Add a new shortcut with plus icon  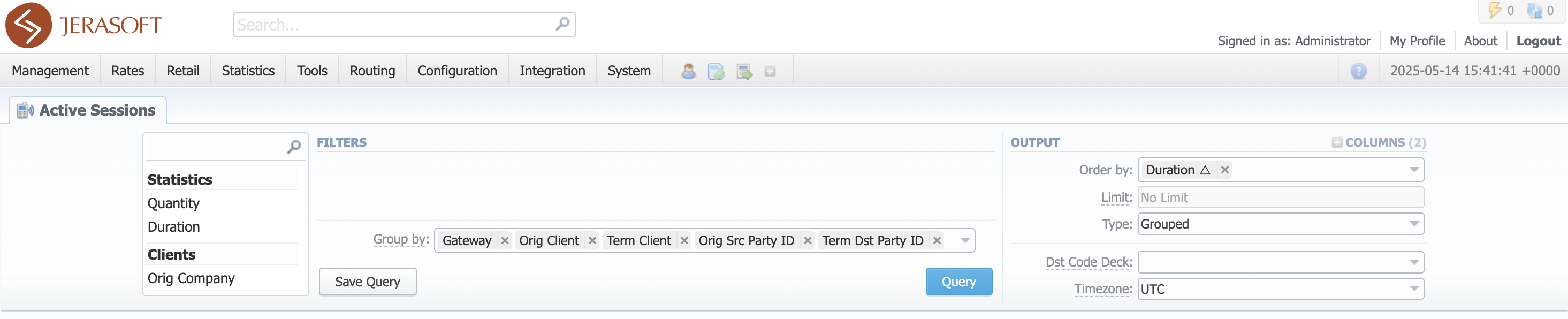coord(770,71)
